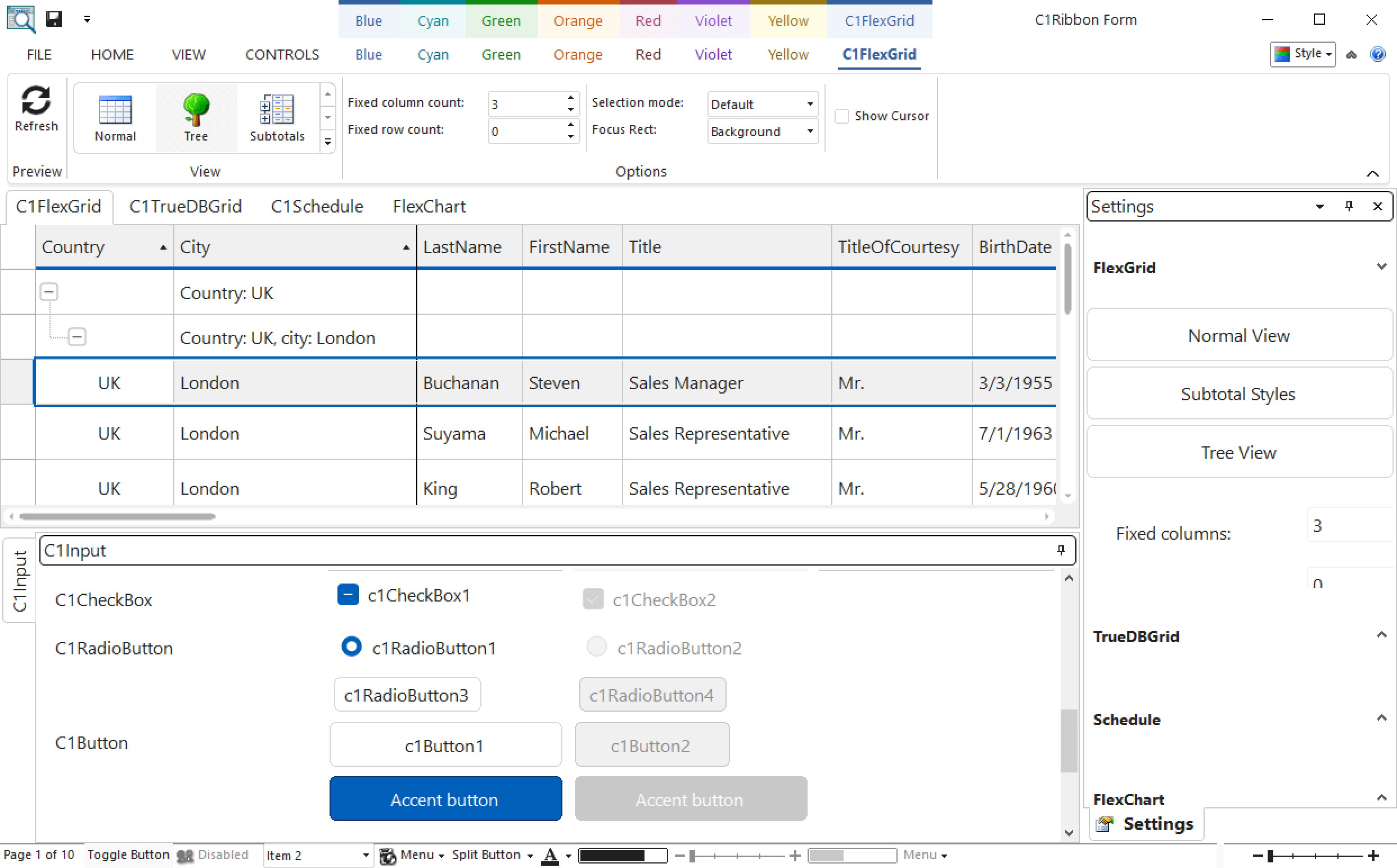Open the CONTROLS ribbon tab
Viewport: 1397px width, 868px height.
(282, 55)
